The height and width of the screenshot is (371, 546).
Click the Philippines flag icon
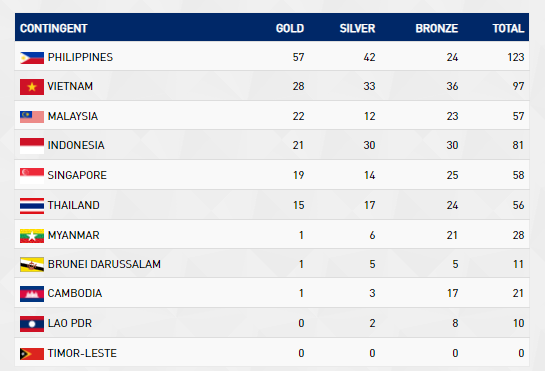coord(32,57)
